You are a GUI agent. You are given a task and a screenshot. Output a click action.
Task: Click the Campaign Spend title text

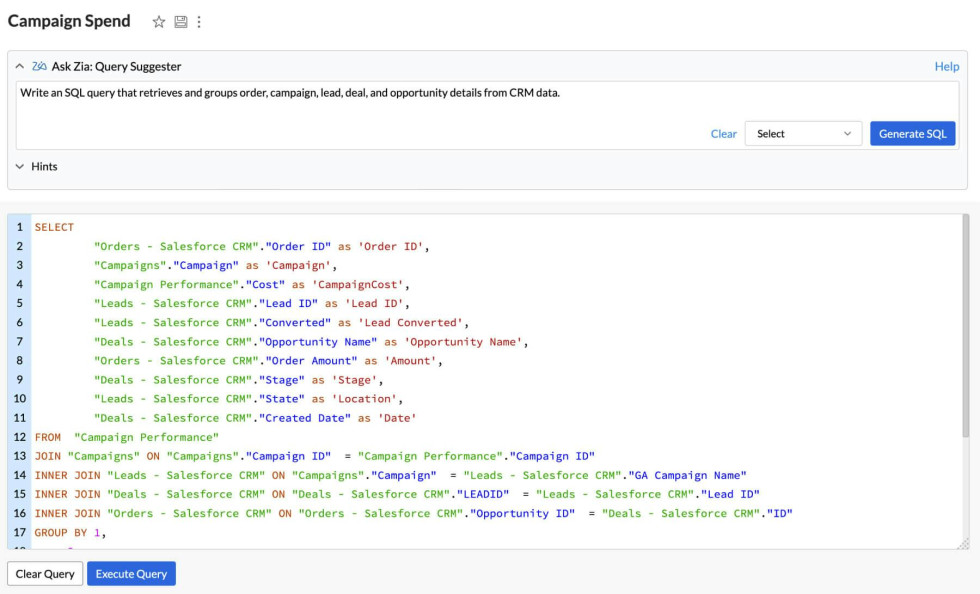pos(69,20)
